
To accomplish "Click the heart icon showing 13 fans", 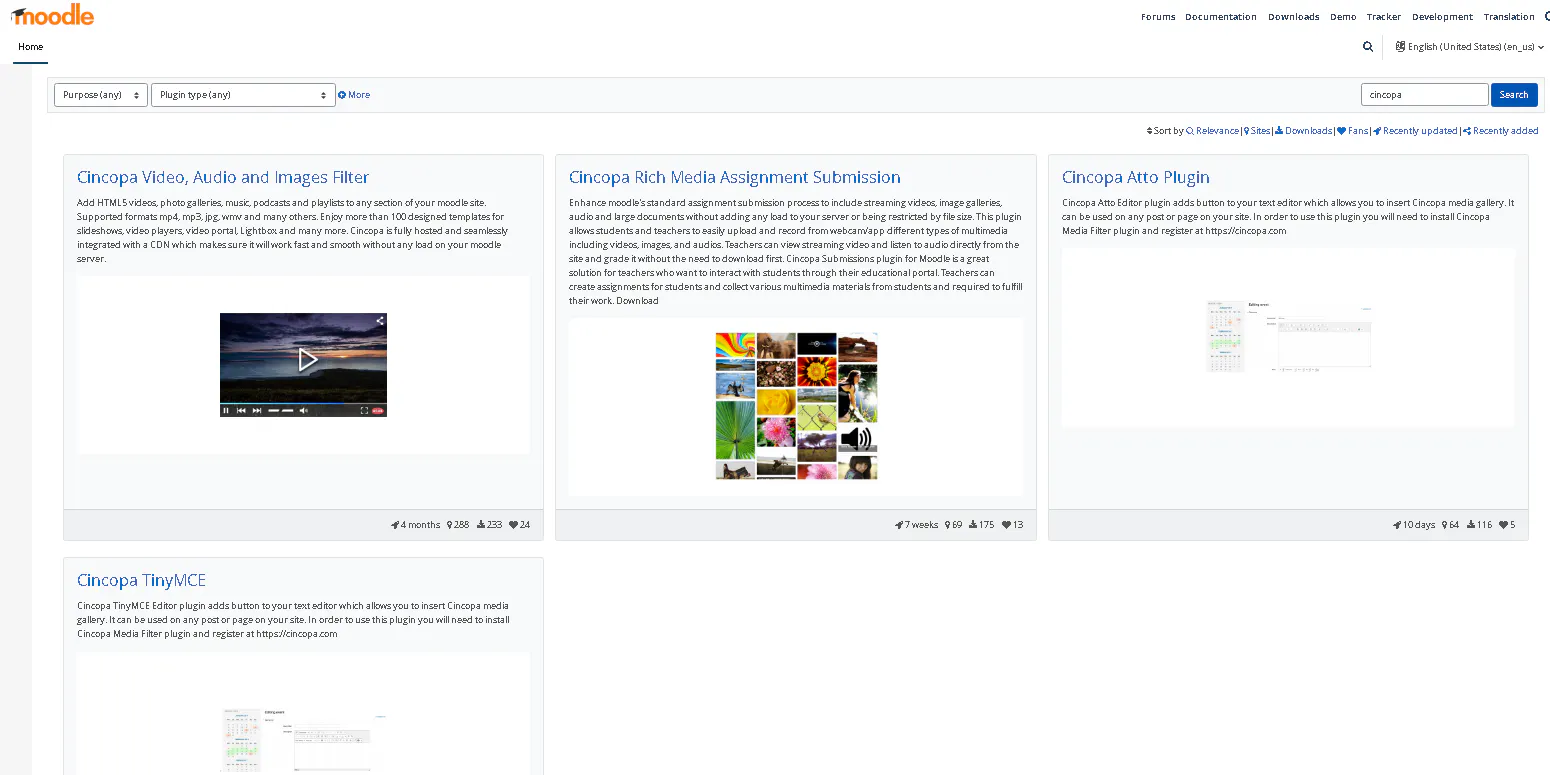I will click(1006, 525).
